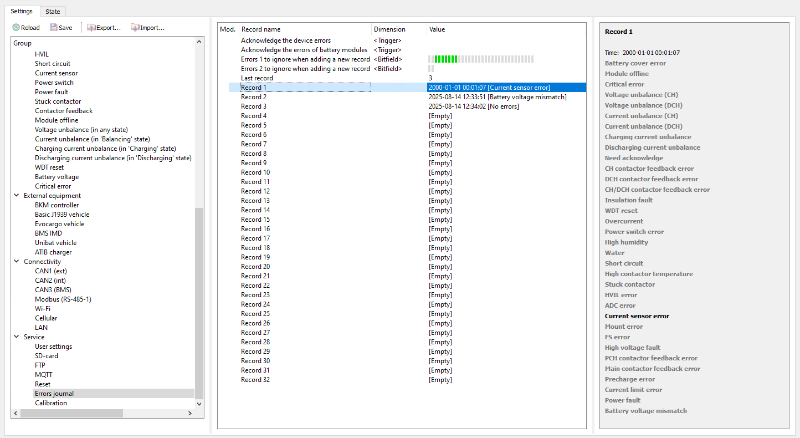The image size is (800, 438).
Task: Click the Dimension column header
Action: [398, 30]
